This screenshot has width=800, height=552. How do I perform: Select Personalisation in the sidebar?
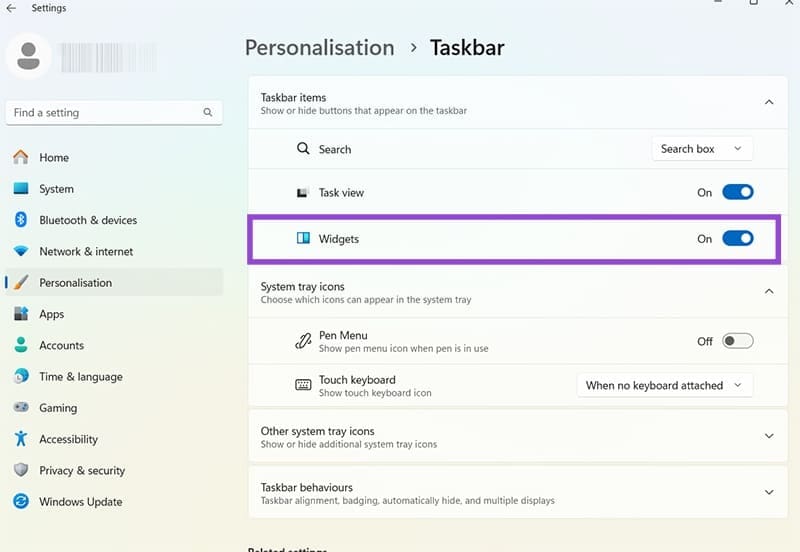coord(114,283)
